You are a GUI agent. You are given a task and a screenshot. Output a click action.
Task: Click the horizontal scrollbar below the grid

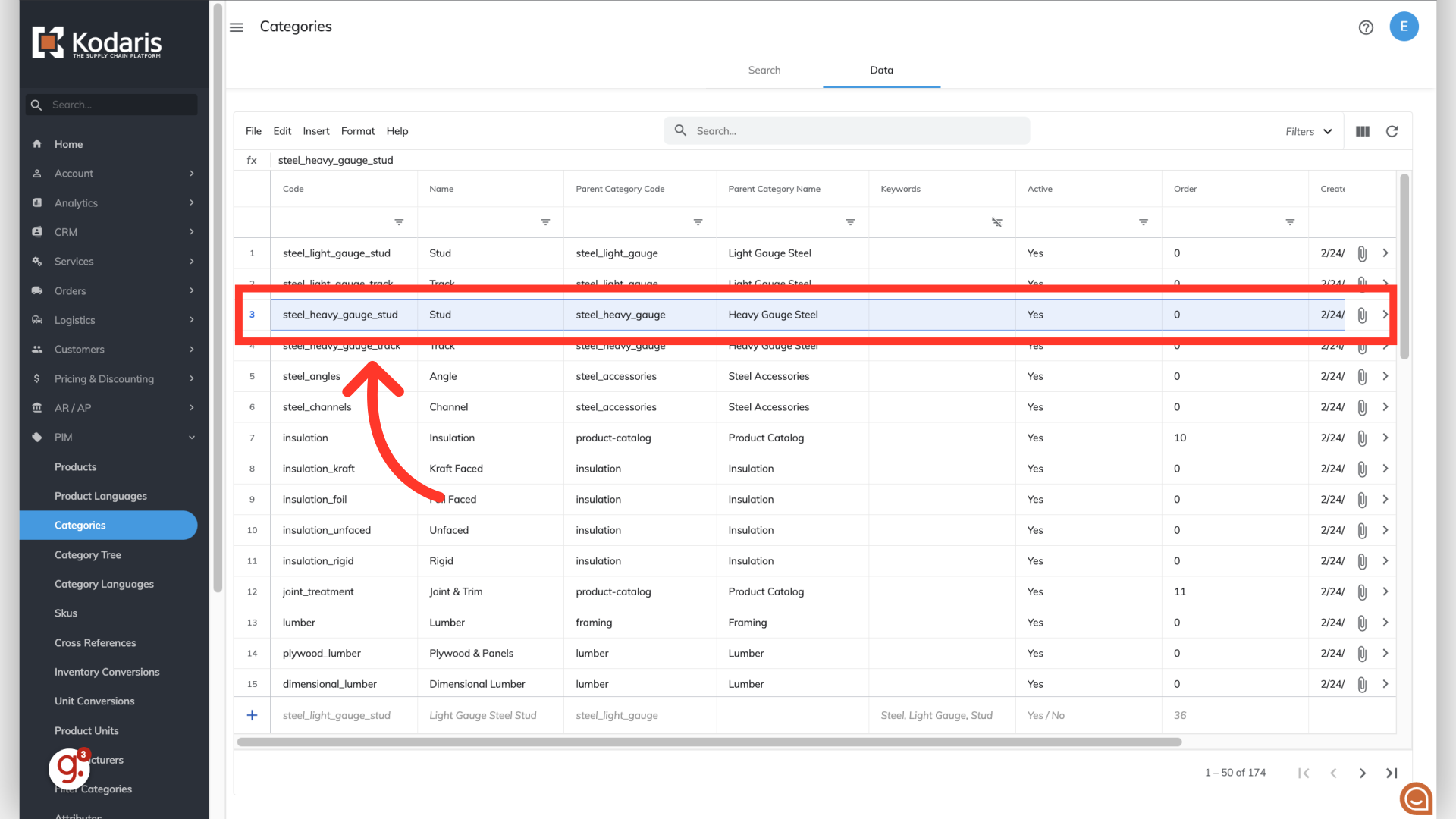click(709, 742)
